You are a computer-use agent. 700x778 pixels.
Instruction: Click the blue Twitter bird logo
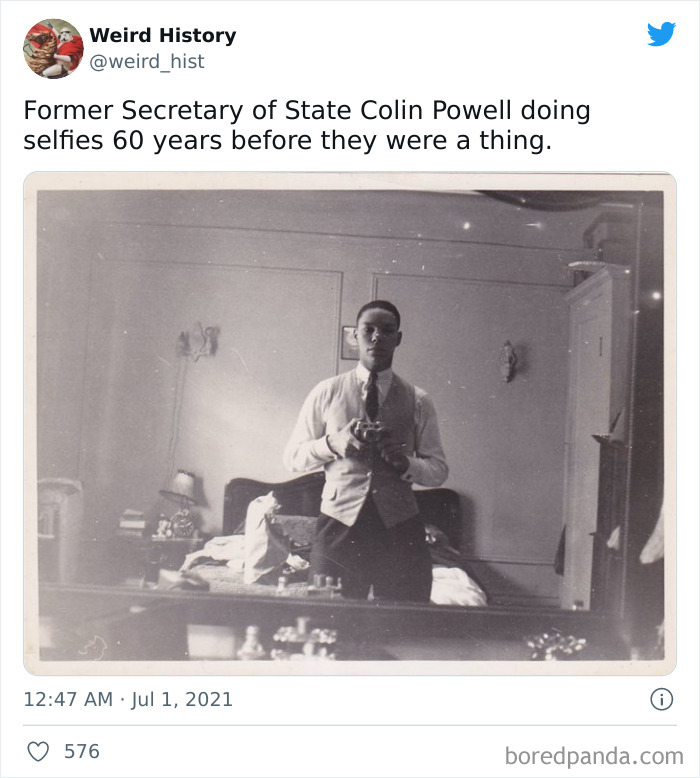point(661,35)
